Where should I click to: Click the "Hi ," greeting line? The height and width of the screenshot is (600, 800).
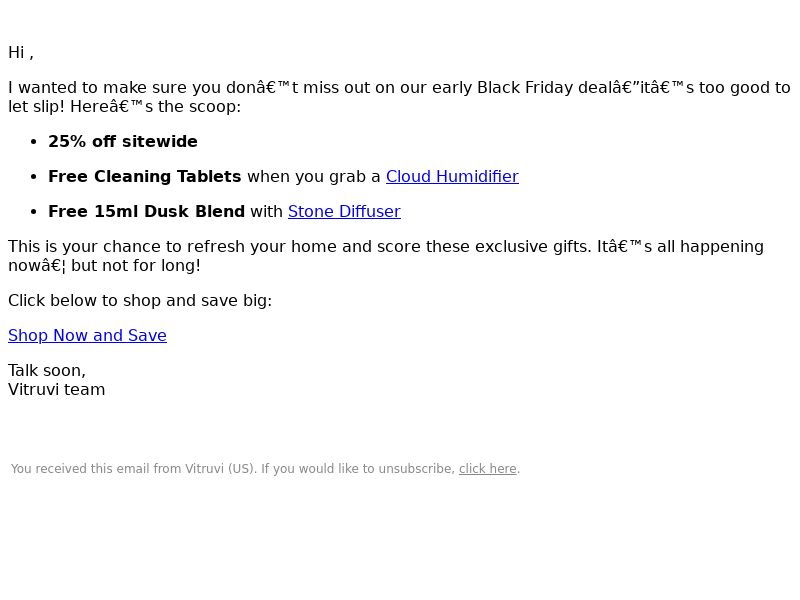[21, 53]
